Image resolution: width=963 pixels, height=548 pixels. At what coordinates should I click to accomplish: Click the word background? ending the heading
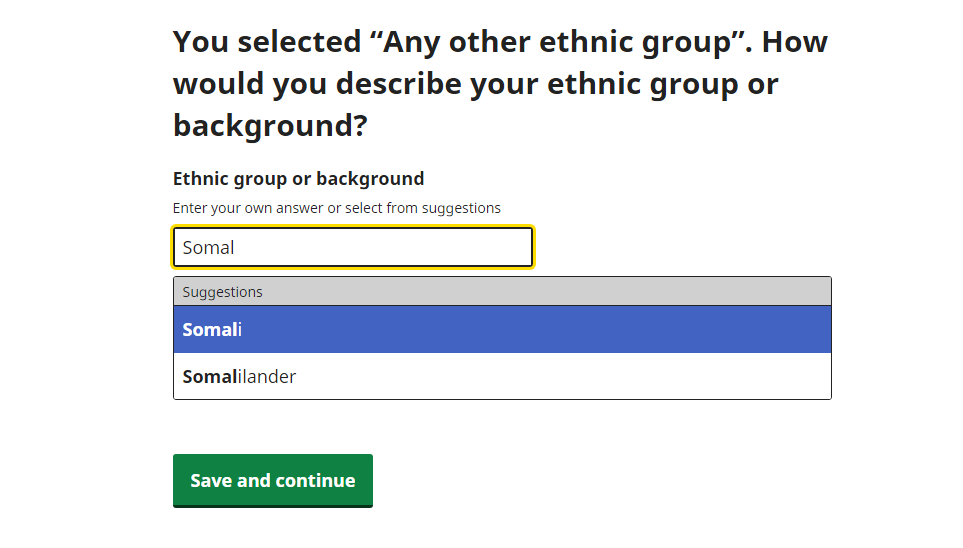coord(270,125)
